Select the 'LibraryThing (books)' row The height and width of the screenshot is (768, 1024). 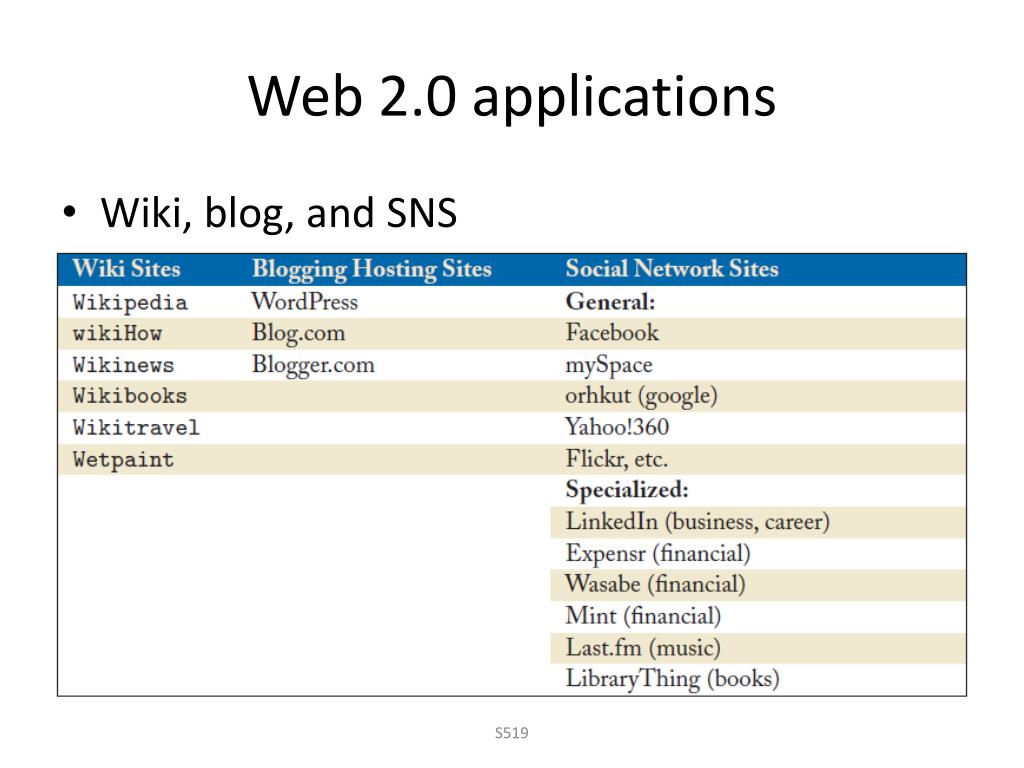[x=673, y=679]
